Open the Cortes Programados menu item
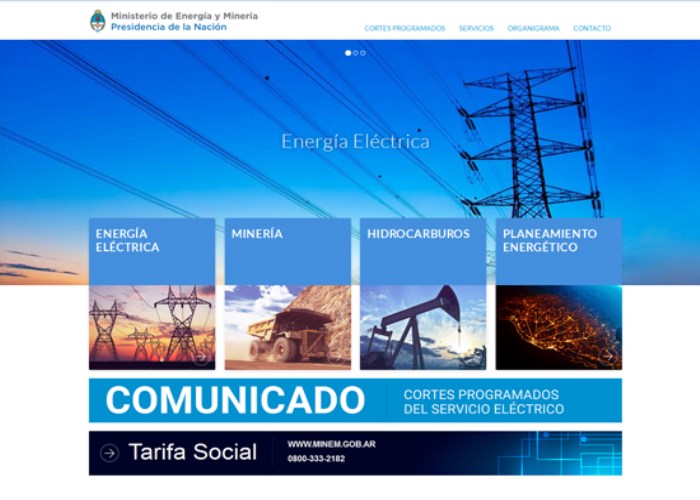Image resolution: width=700 pixels, height=500 pixels. [x=405, y=28]
